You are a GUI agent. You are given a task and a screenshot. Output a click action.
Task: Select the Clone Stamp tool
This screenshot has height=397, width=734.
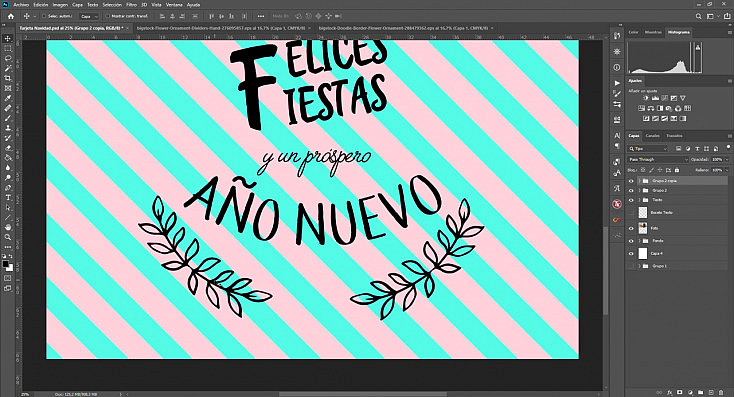[7, 128]
